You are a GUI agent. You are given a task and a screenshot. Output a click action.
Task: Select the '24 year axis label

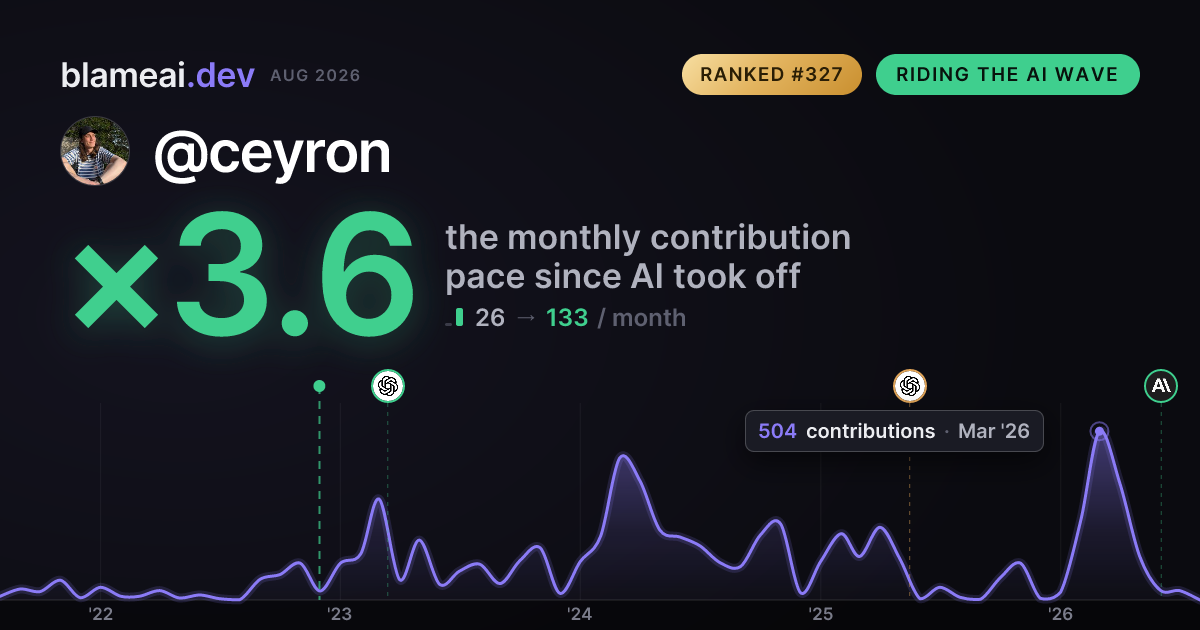click(x=580, y=613)
